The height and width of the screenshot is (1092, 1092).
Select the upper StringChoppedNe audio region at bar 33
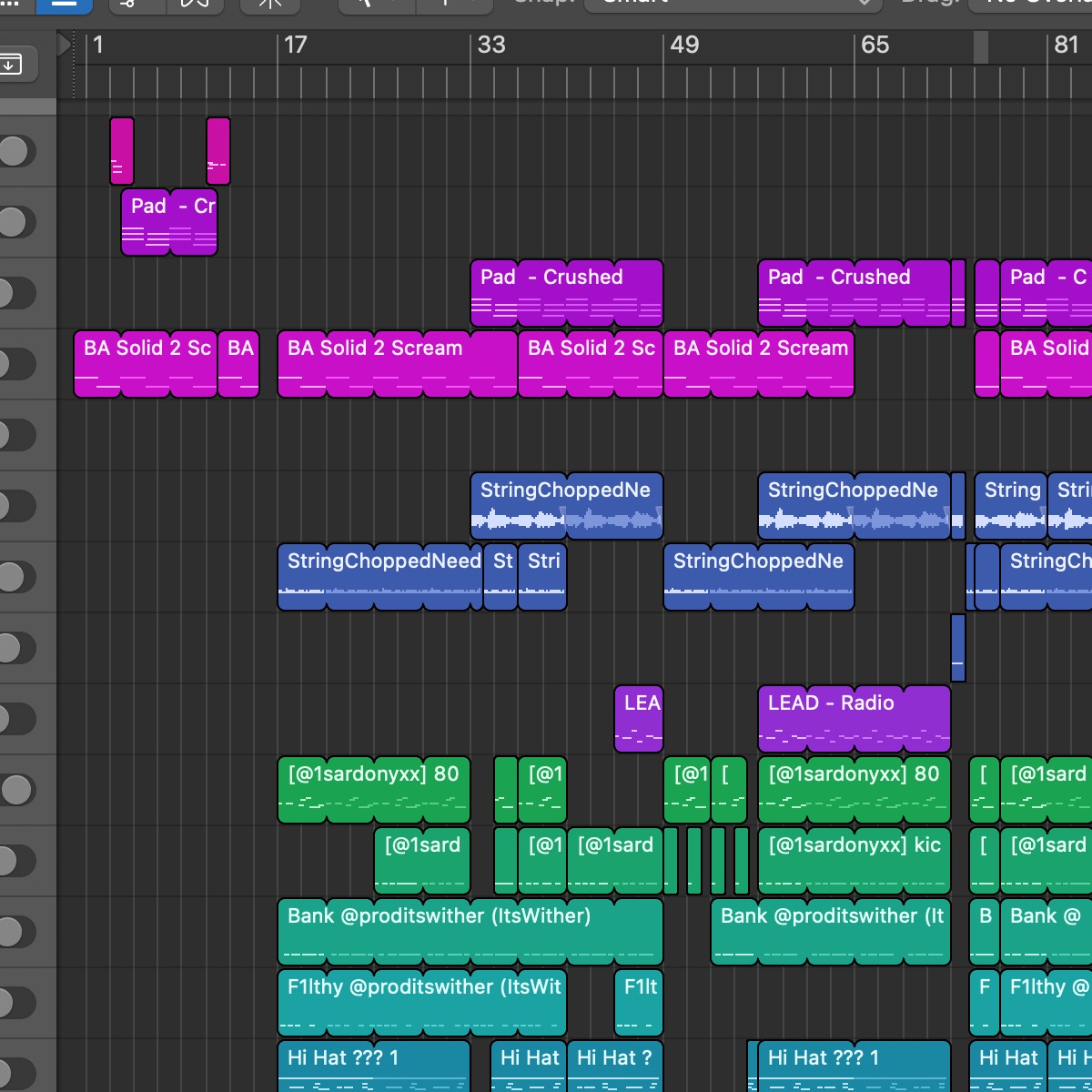[x=567, y=506]
